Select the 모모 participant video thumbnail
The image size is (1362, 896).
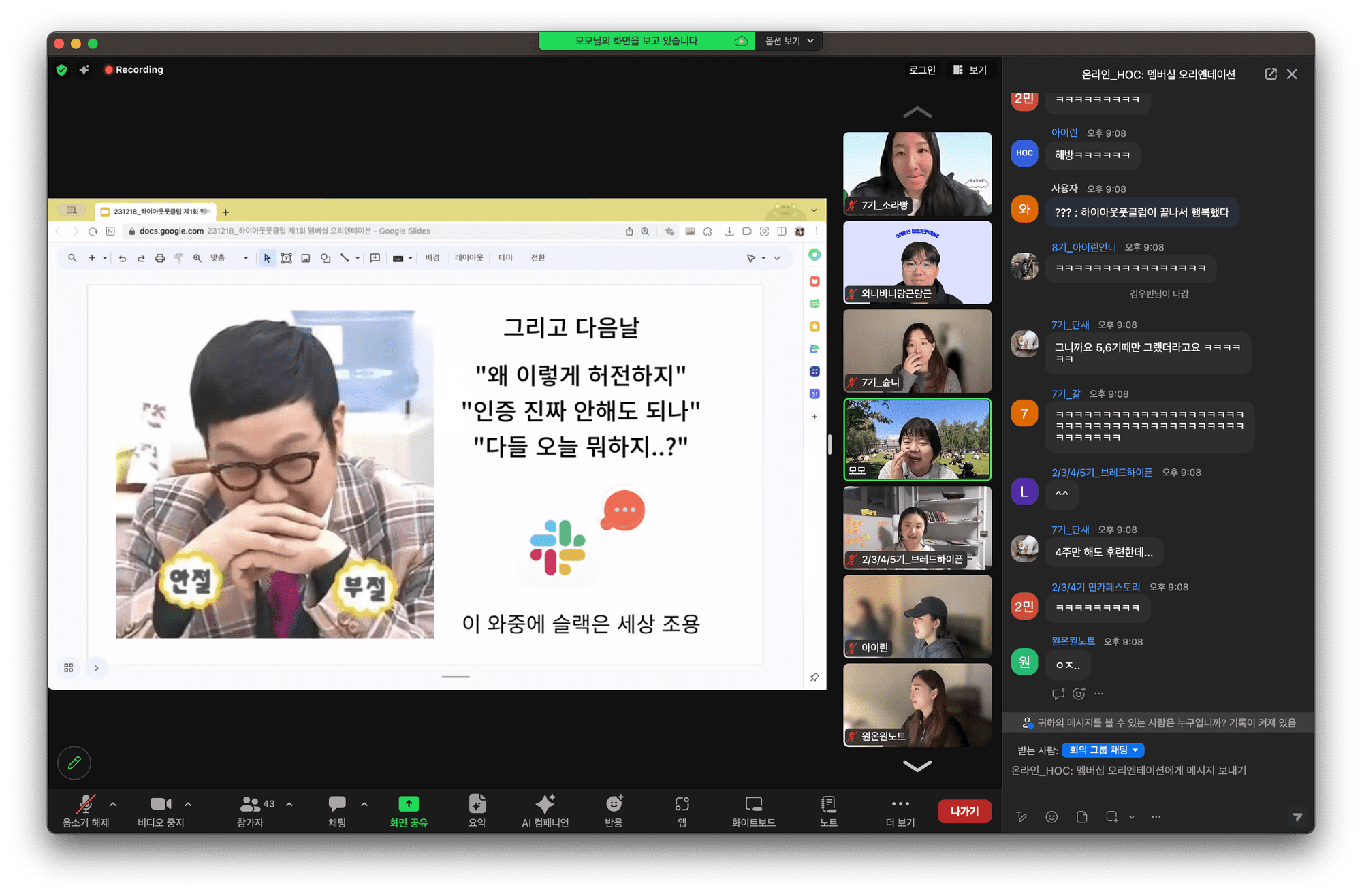(x=917, y=440)
